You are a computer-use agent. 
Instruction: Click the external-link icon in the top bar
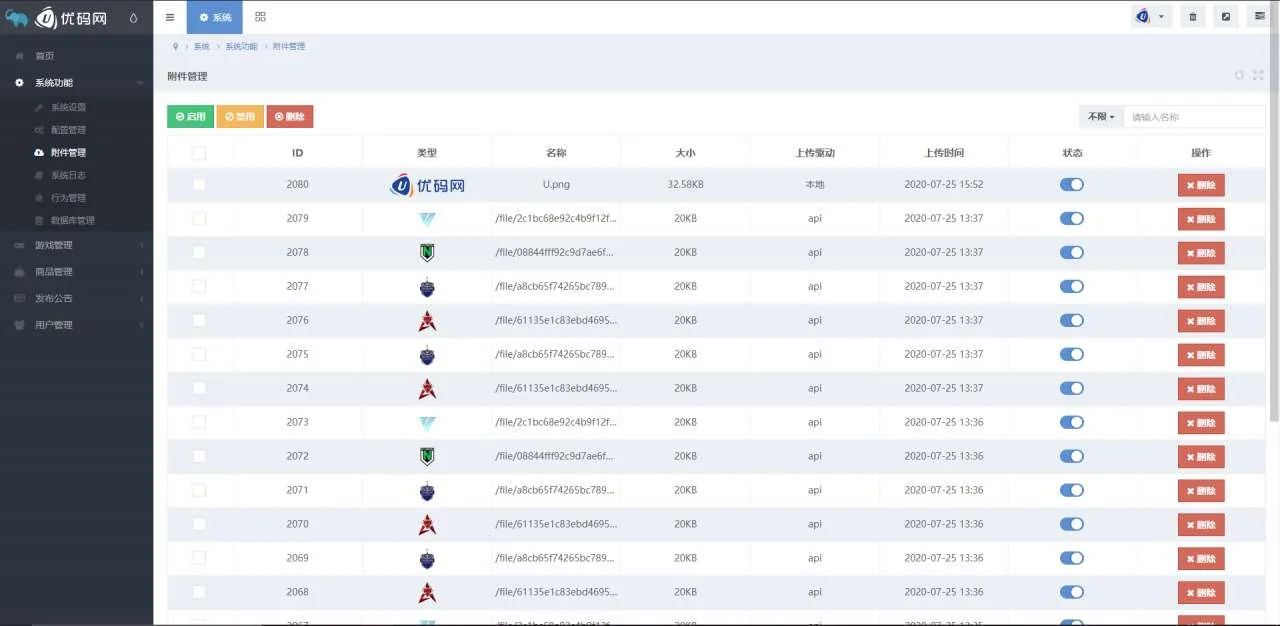pos(1226,17)
